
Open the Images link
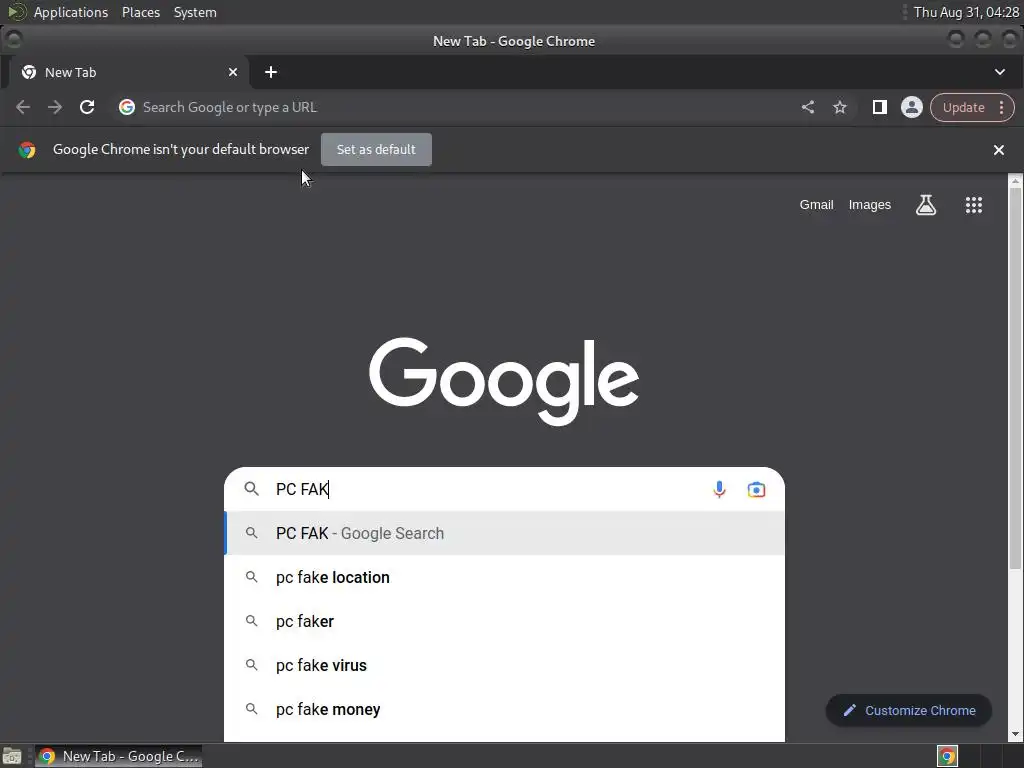click(869, 205)
